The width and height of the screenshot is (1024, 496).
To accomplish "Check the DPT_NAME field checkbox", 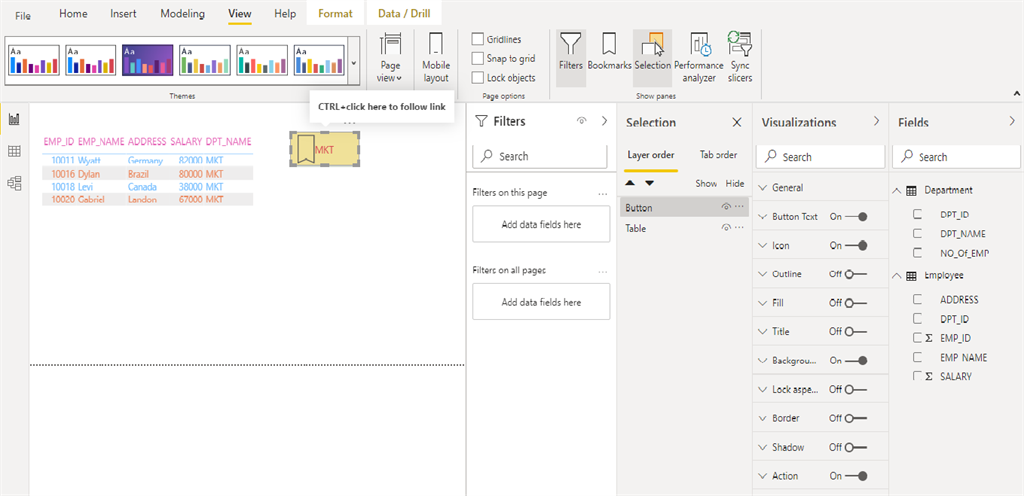I will click(918, 233).
